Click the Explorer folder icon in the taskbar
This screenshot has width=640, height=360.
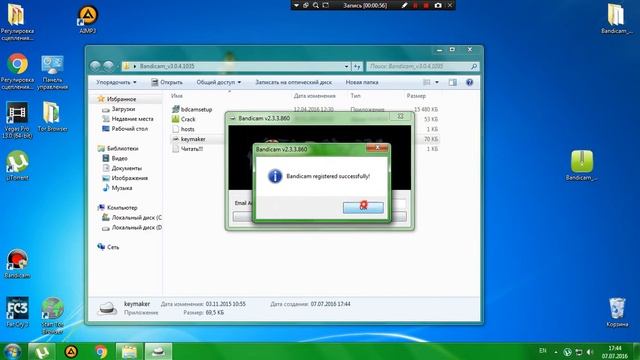pyautogui.click(x=129, y=351)
